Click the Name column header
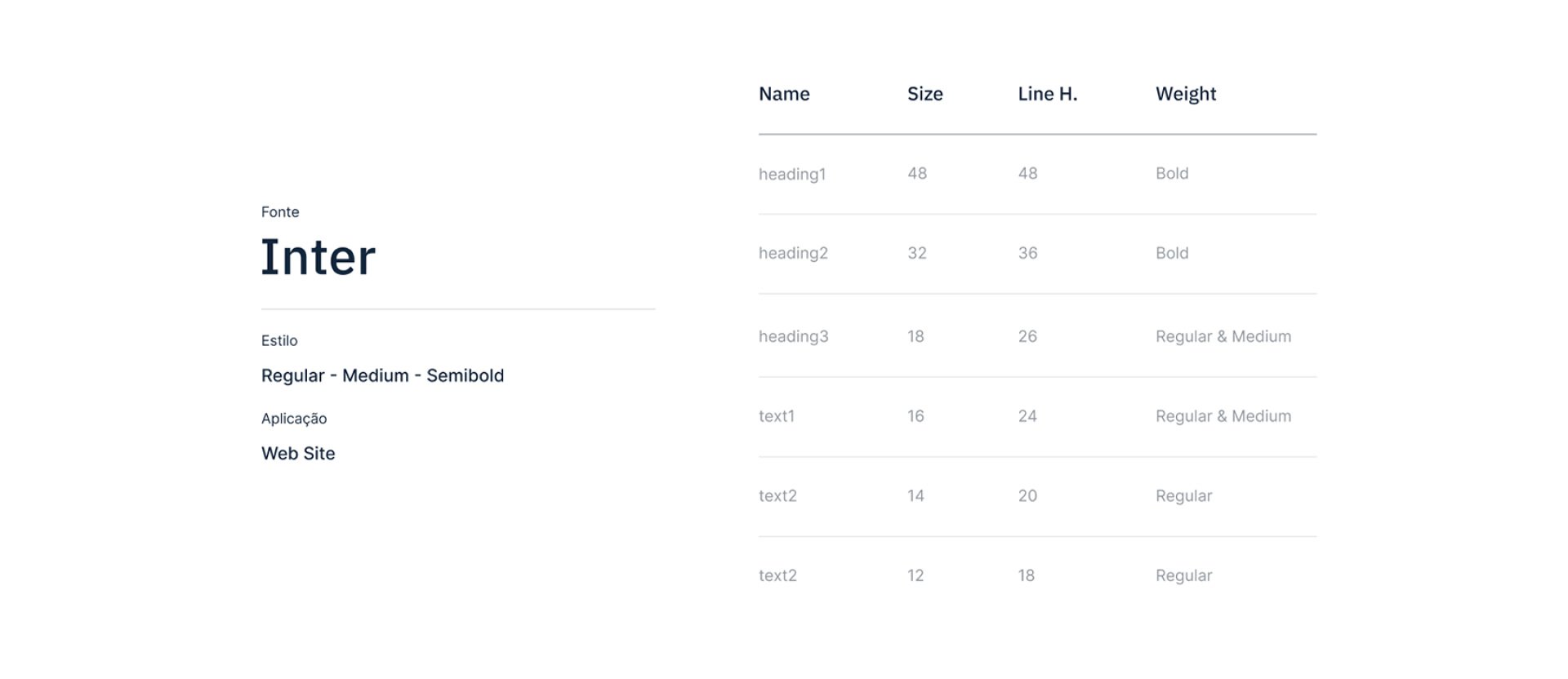This screenshot has height=679, width=1568. click(x=784, y=94)
